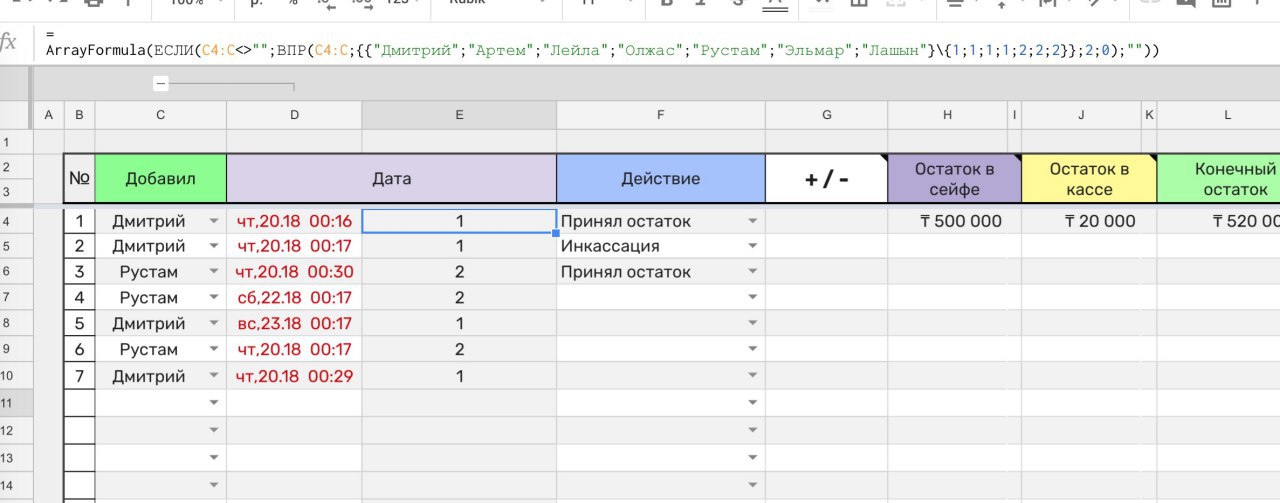
Task: Click the fx function icon
Action: click(9, 41)
